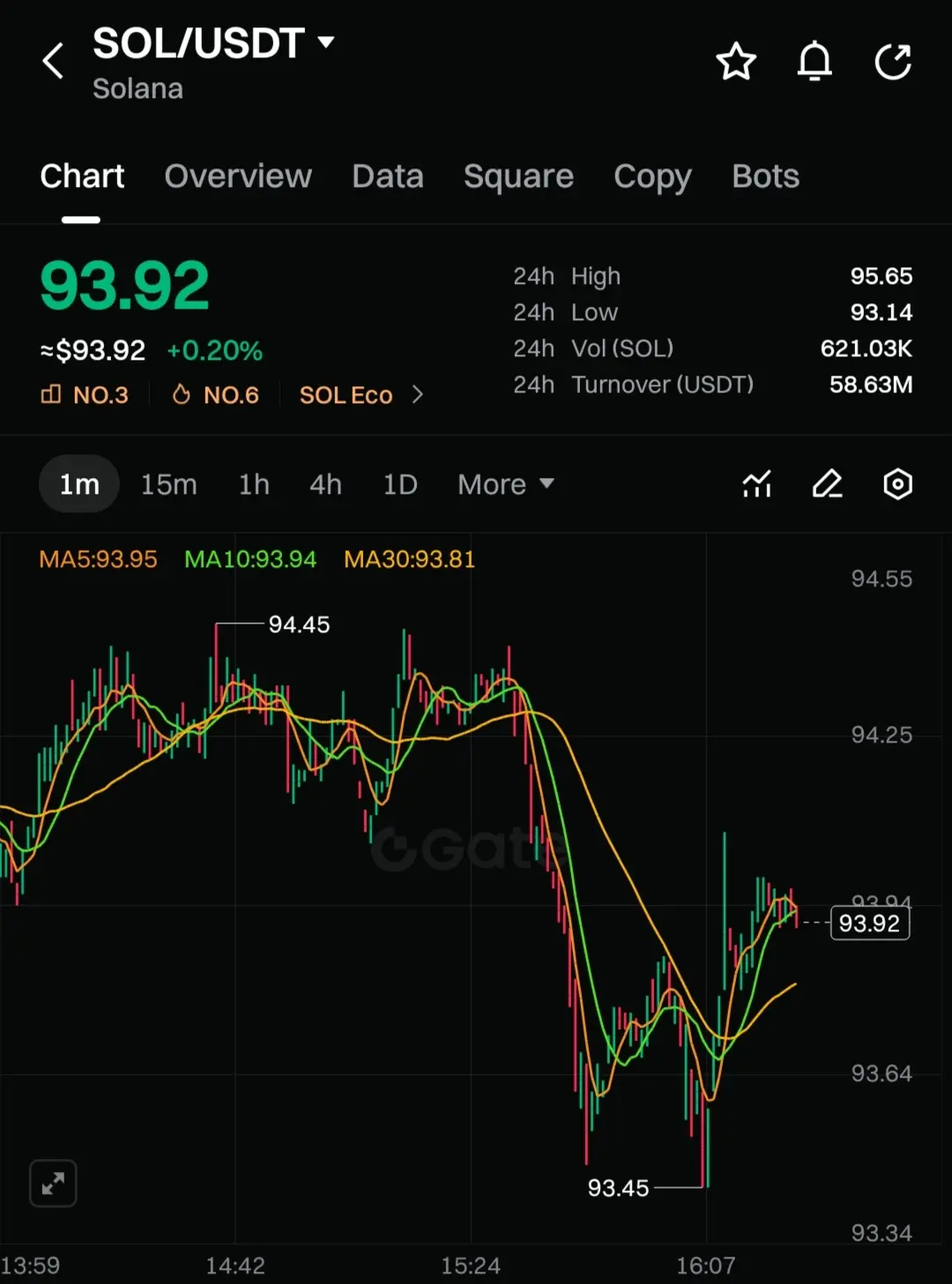The height and width of the screenshot is (1284, 952).
Task: Open chart indicators icon
Action: [757, 484]
